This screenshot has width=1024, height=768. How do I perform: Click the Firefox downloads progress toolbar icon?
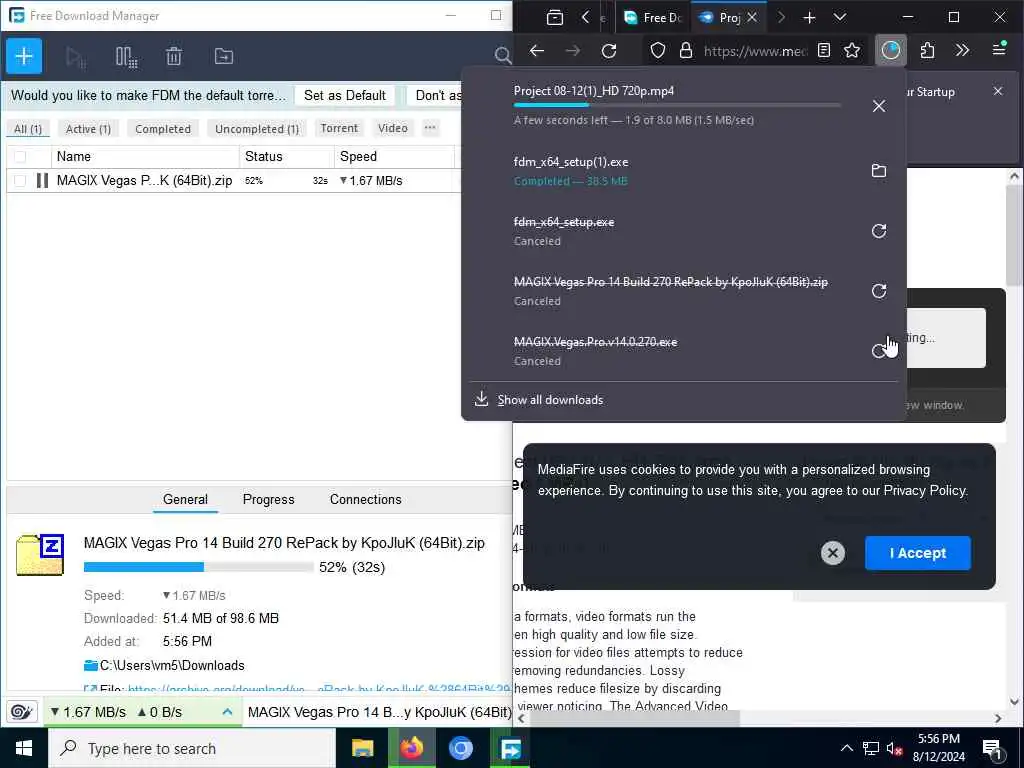click(x=891, y=51)
